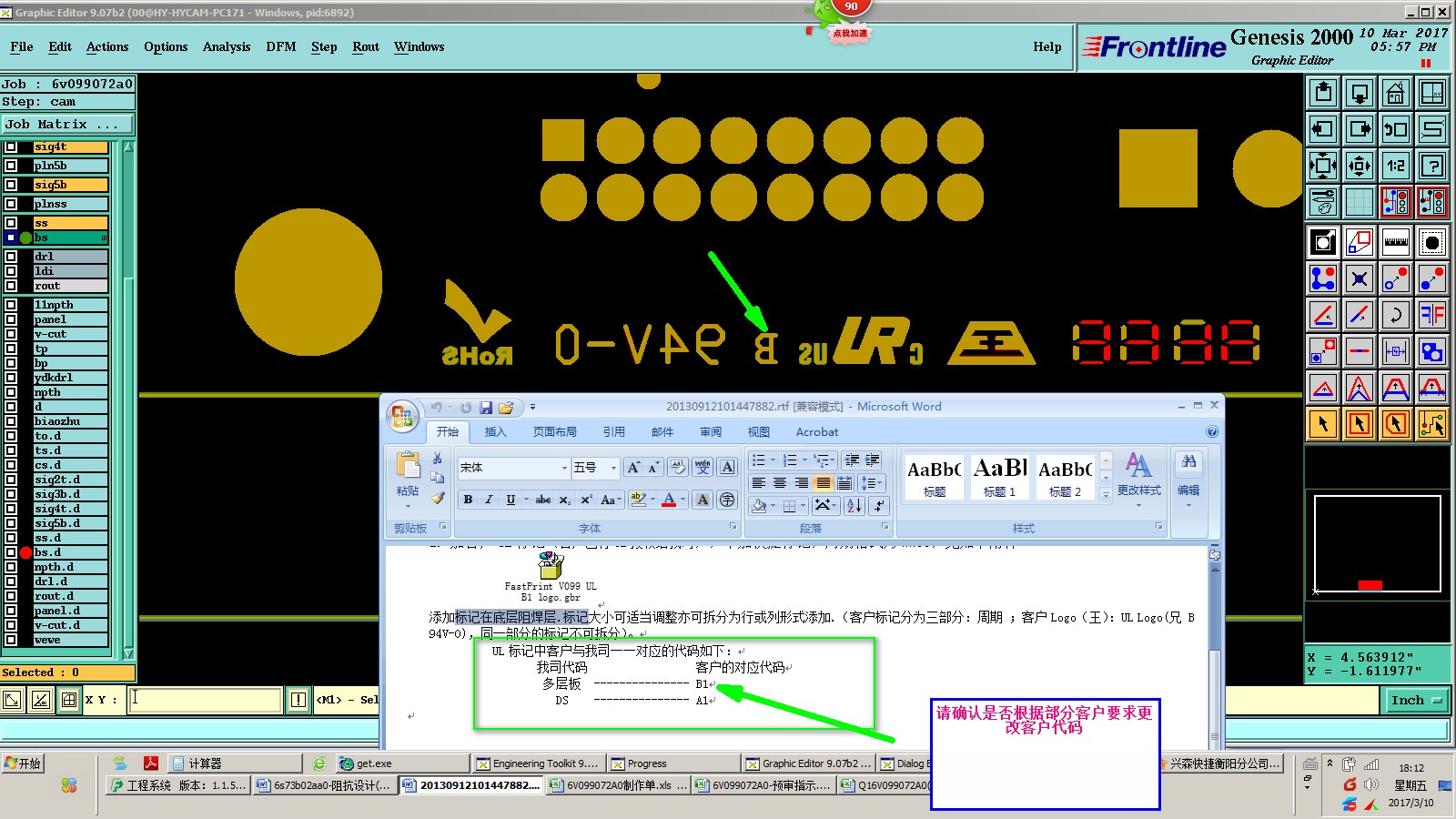Open the underline style dropdown arrow
Screen dimensions: 1456x819
point(526,500)
